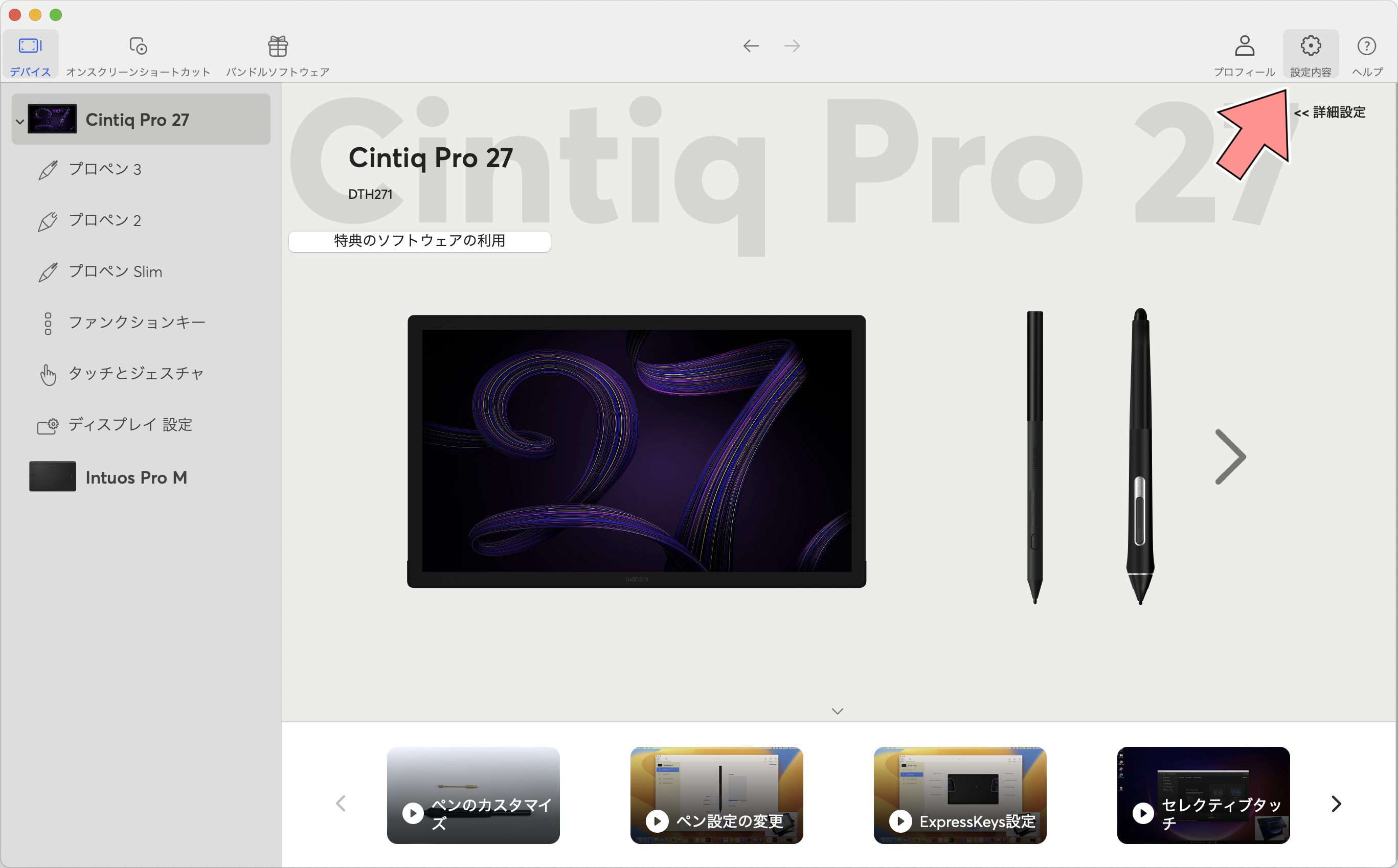Select the Intuos Pro M device
This screenshot has width=1398, height=868.
click(x=141, y=477)
